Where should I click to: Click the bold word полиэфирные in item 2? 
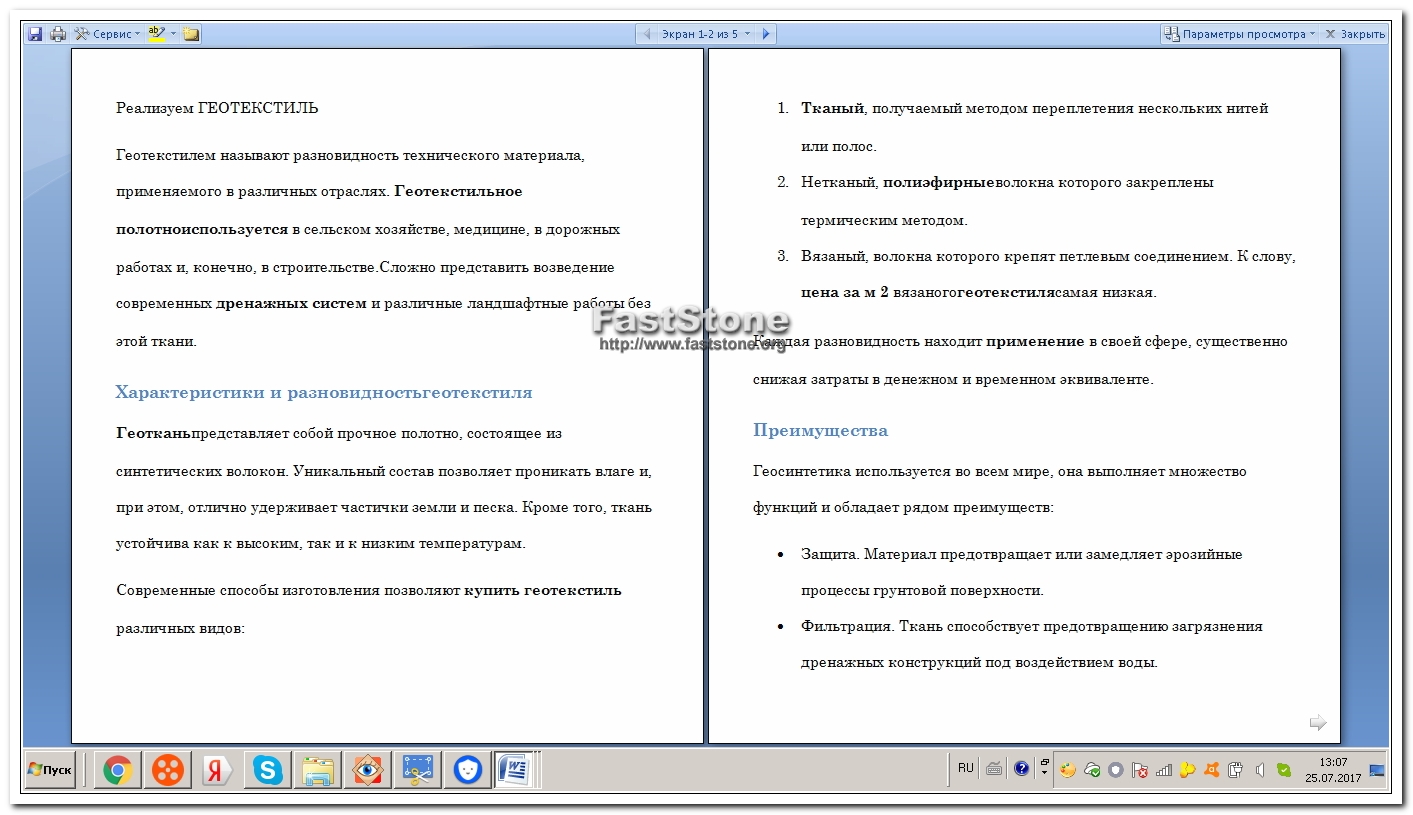(939, 183)
